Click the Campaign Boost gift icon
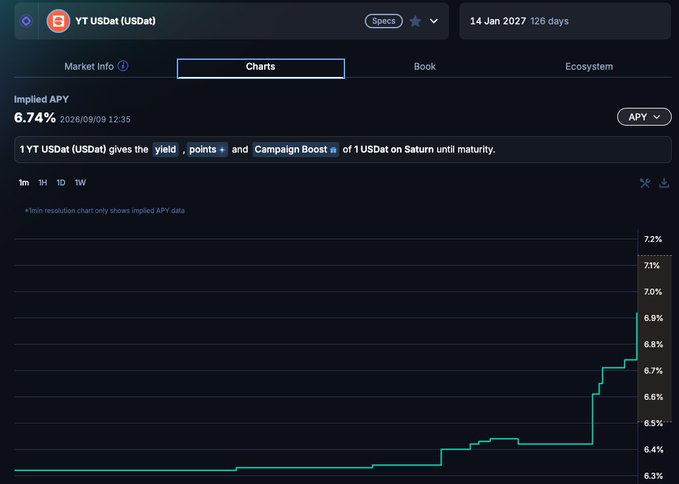679x484 pixels. click(333, 150)
